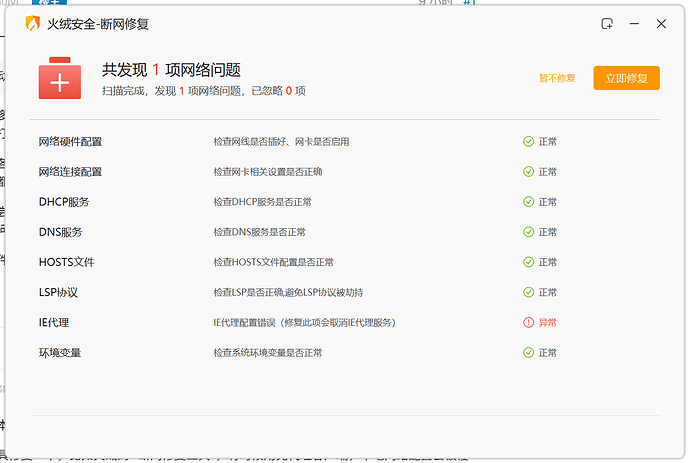Click description 检查网卡相关设置是否正确
This screenshot has width=690, height=463.
click(268, 172)
